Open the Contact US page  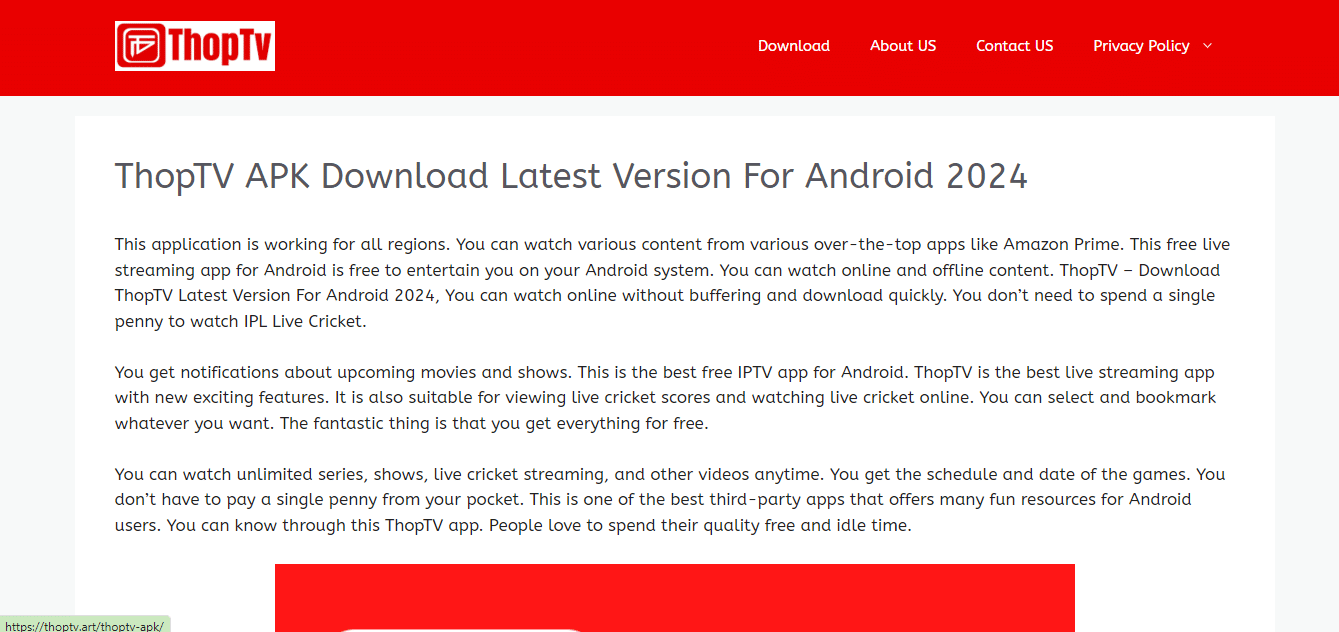pos(1015,46)
